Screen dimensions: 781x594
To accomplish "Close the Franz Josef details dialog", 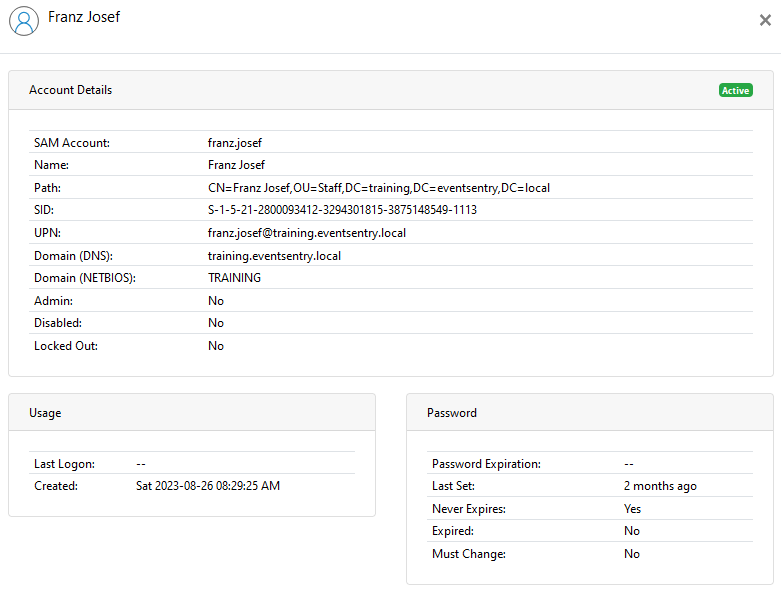I will pos(765,20).
